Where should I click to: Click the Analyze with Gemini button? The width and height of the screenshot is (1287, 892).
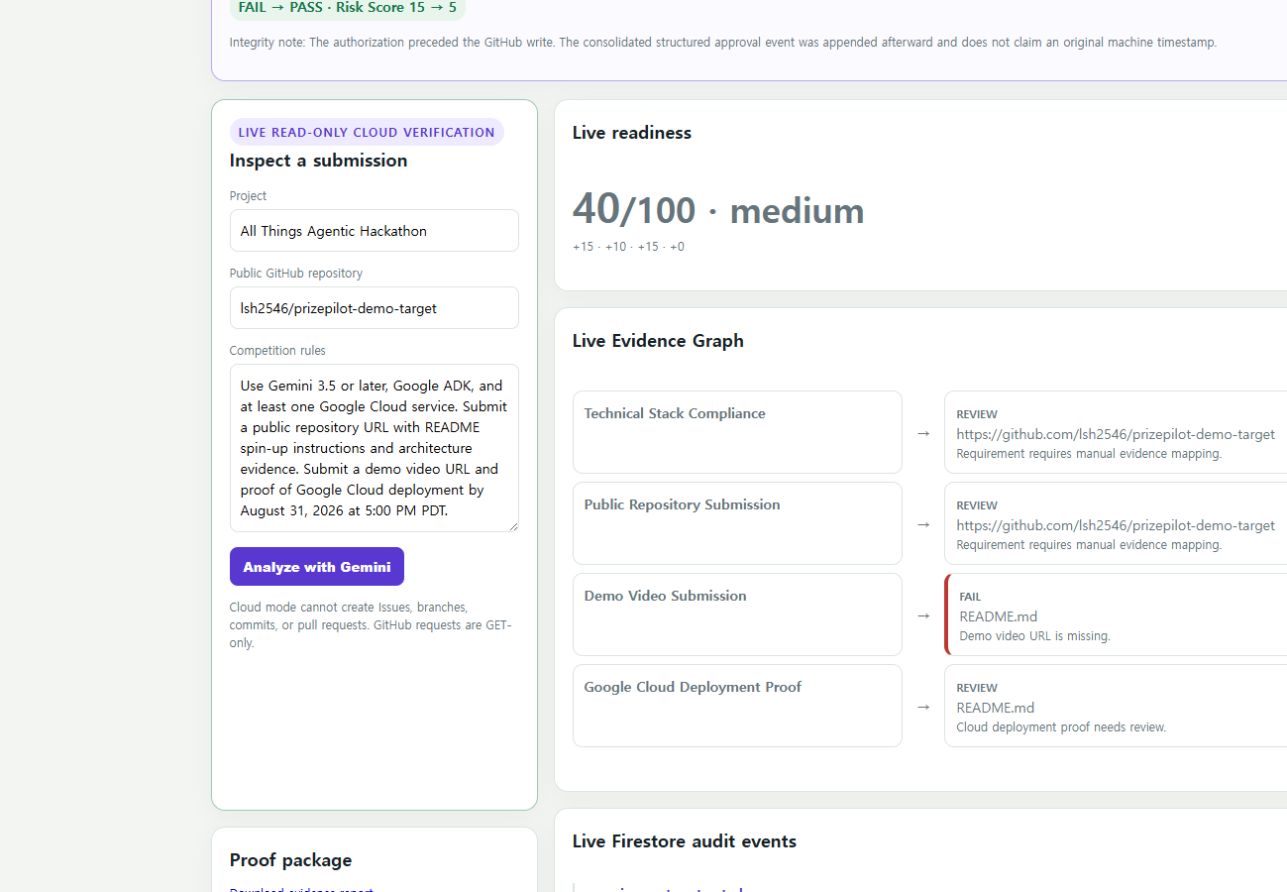(316, 566)
